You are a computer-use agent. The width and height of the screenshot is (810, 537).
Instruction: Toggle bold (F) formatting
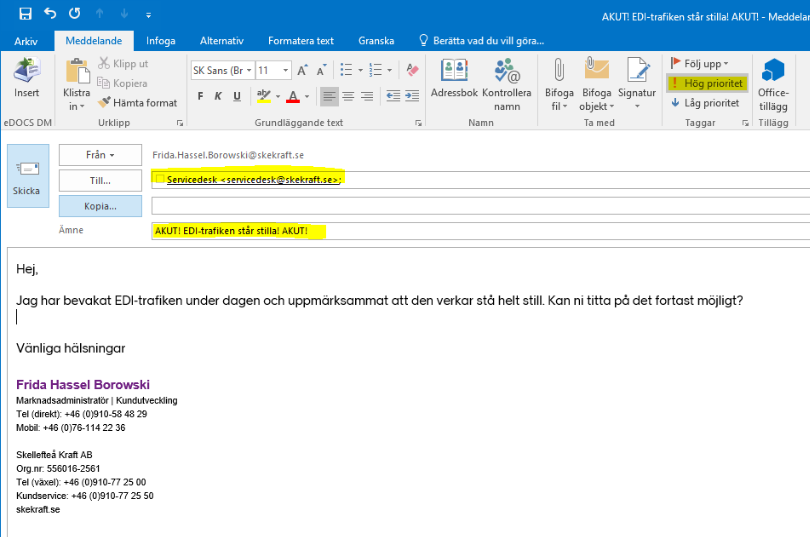(x=200, y=97)
